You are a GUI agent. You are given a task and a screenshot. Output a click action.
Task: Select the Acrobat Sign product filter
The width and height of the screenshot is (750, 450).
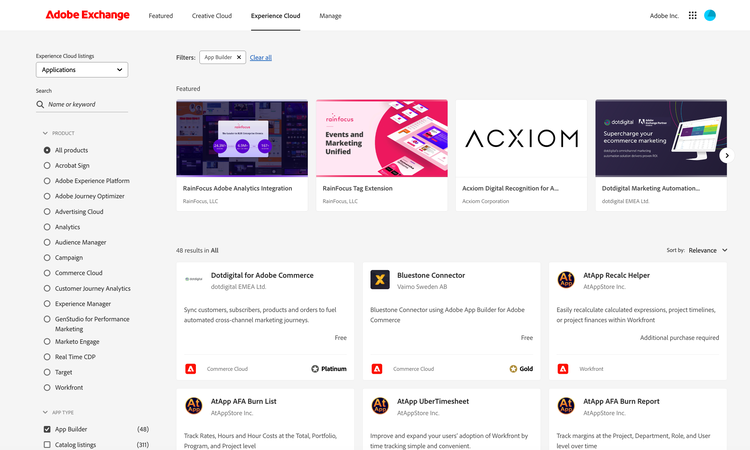(47, 165)
